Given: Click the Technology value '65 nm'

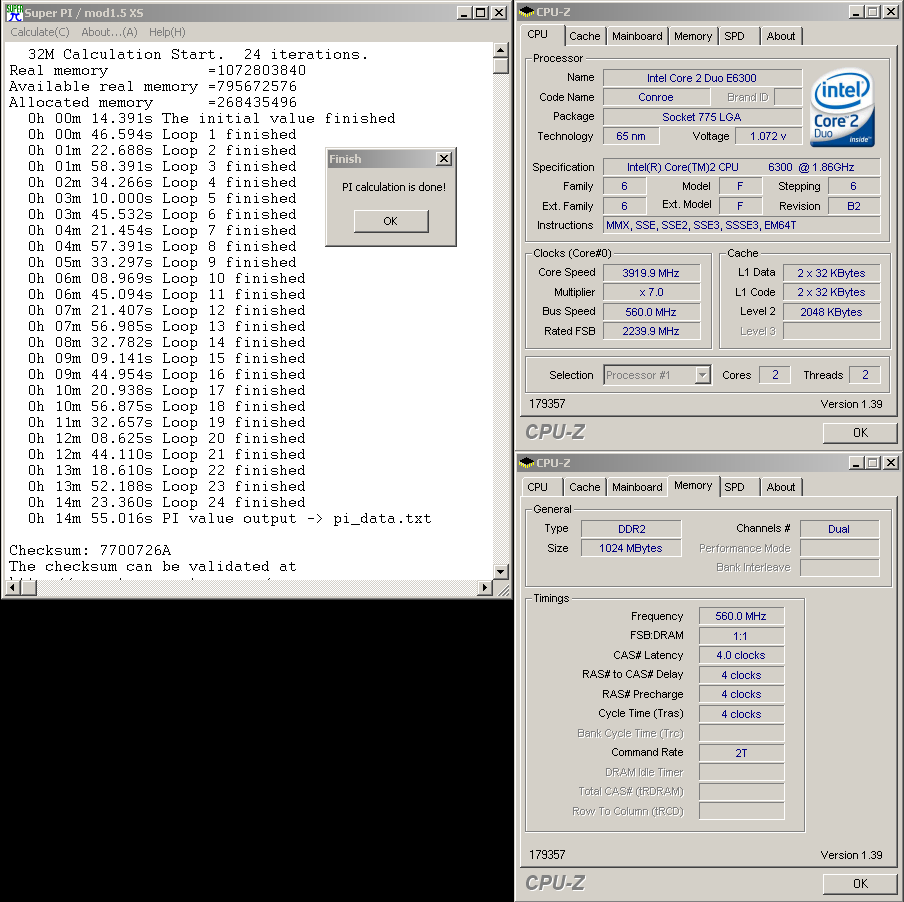Looking at the screenshot, I should pos(631,137).
